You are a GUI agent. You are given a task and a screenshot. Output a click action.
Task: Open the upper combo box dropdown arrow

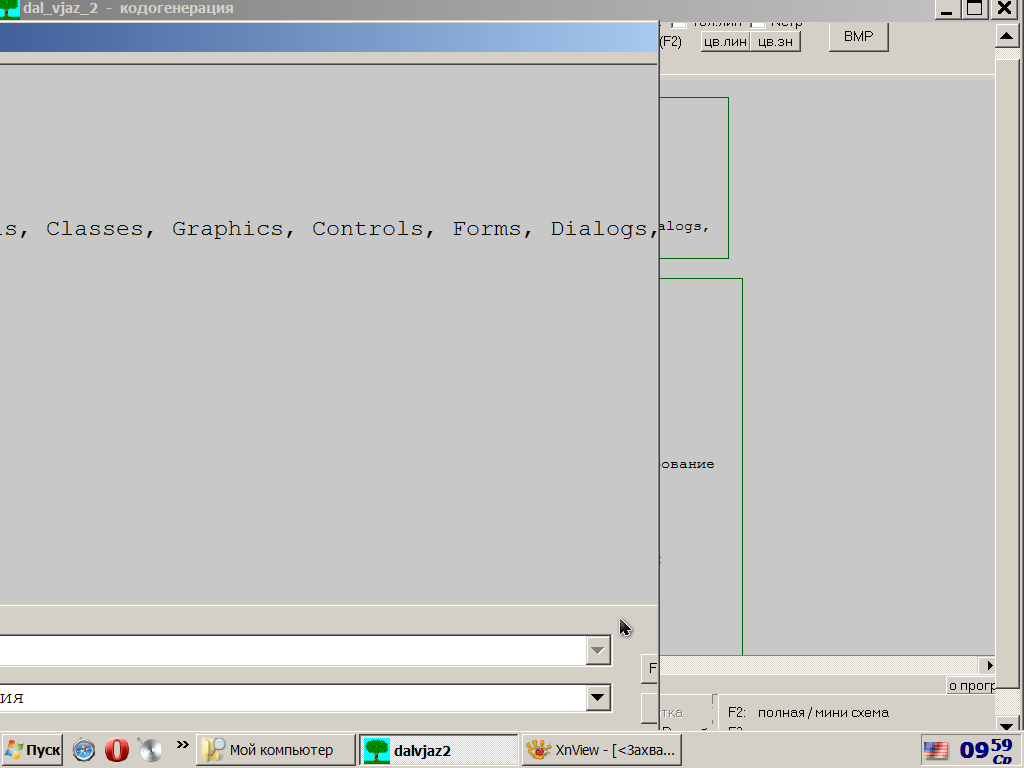[x=598, y=651]
